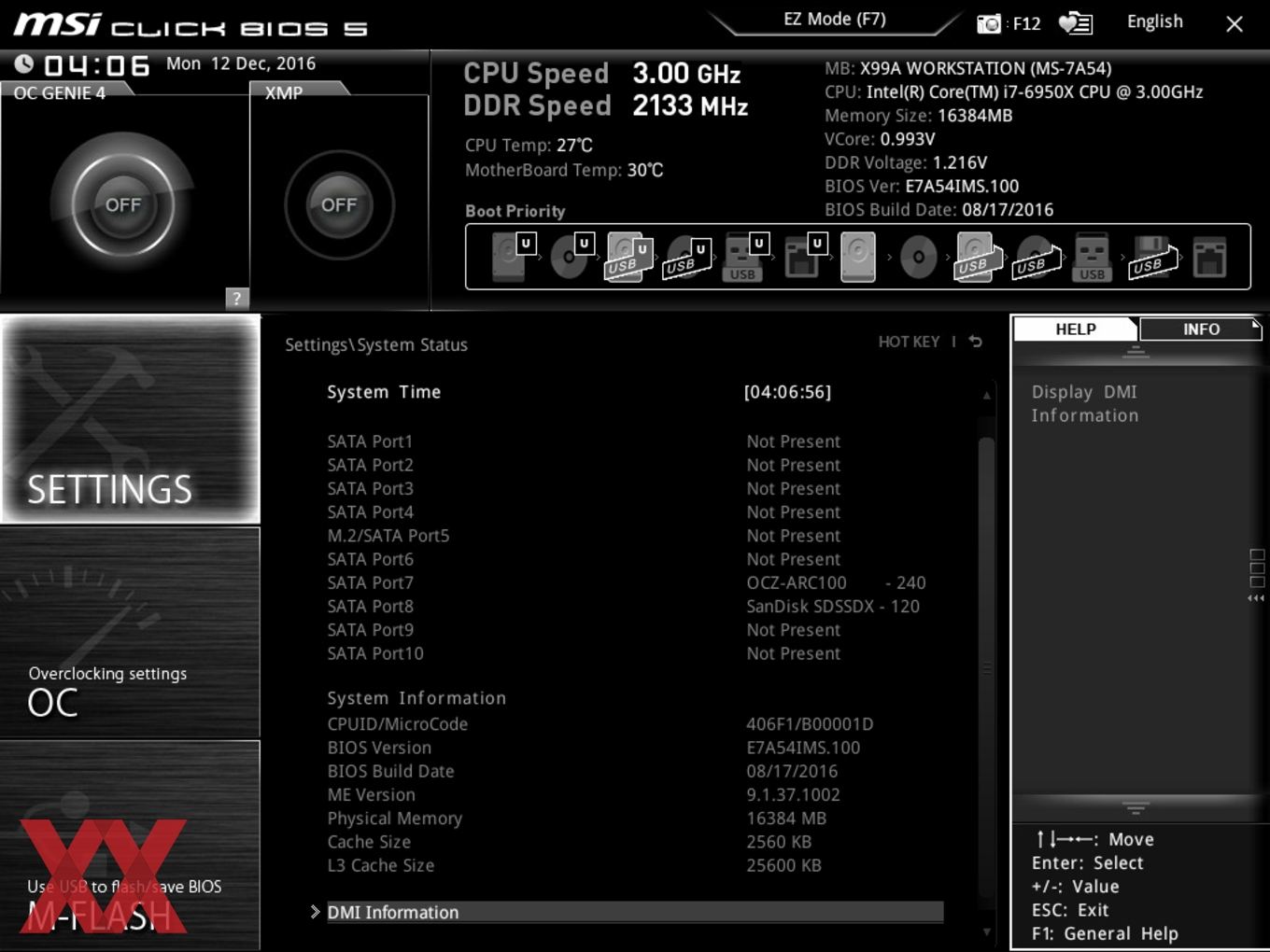Viewport: 1270px width, 952px height.
Task: Open the favorites heart icon
Action: point(1075,23)
